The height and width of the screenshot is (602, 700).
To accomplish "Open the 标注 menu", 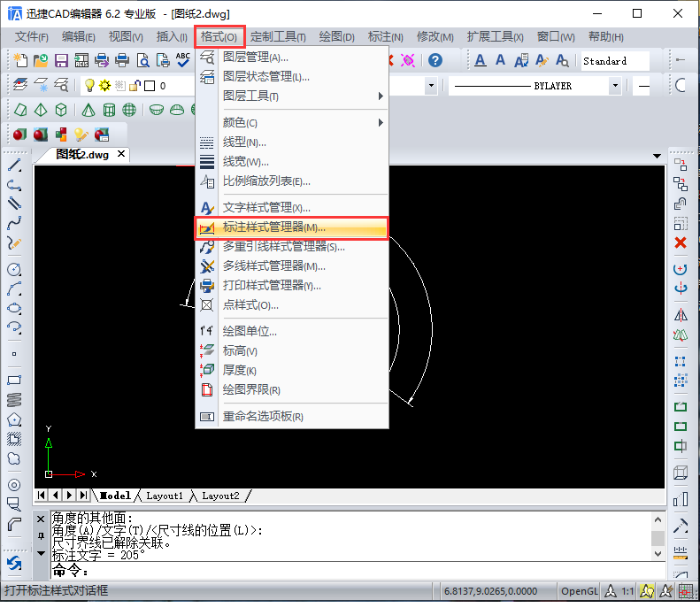I will [x=385, y=37].
